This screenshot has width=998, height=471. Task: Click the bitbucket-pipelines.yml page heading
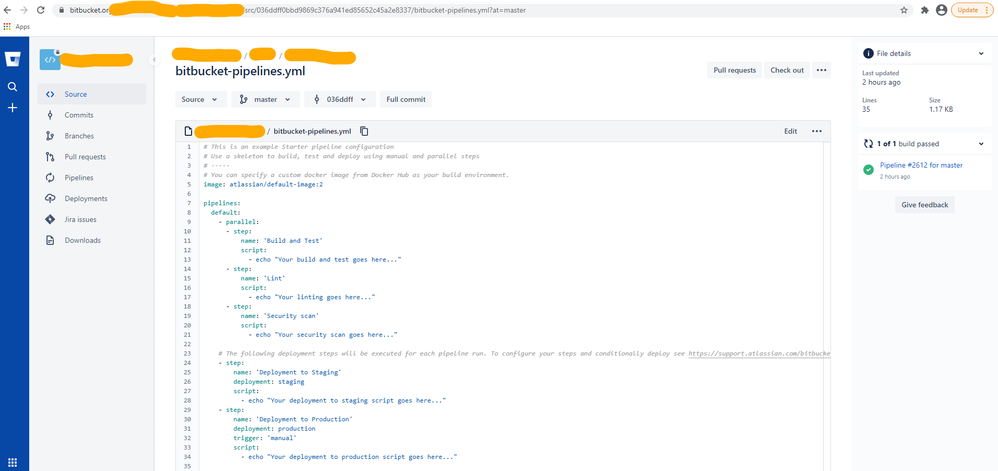click(240, 71)
